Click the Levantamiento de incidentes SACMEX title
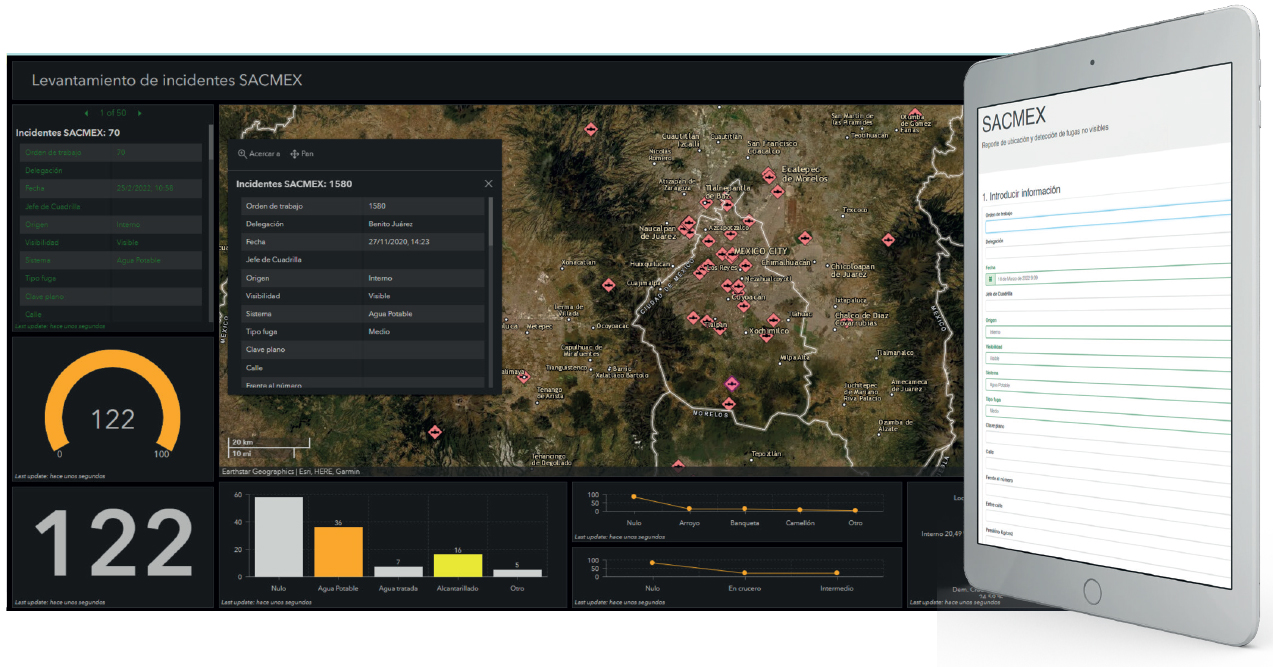 [167, 80]
